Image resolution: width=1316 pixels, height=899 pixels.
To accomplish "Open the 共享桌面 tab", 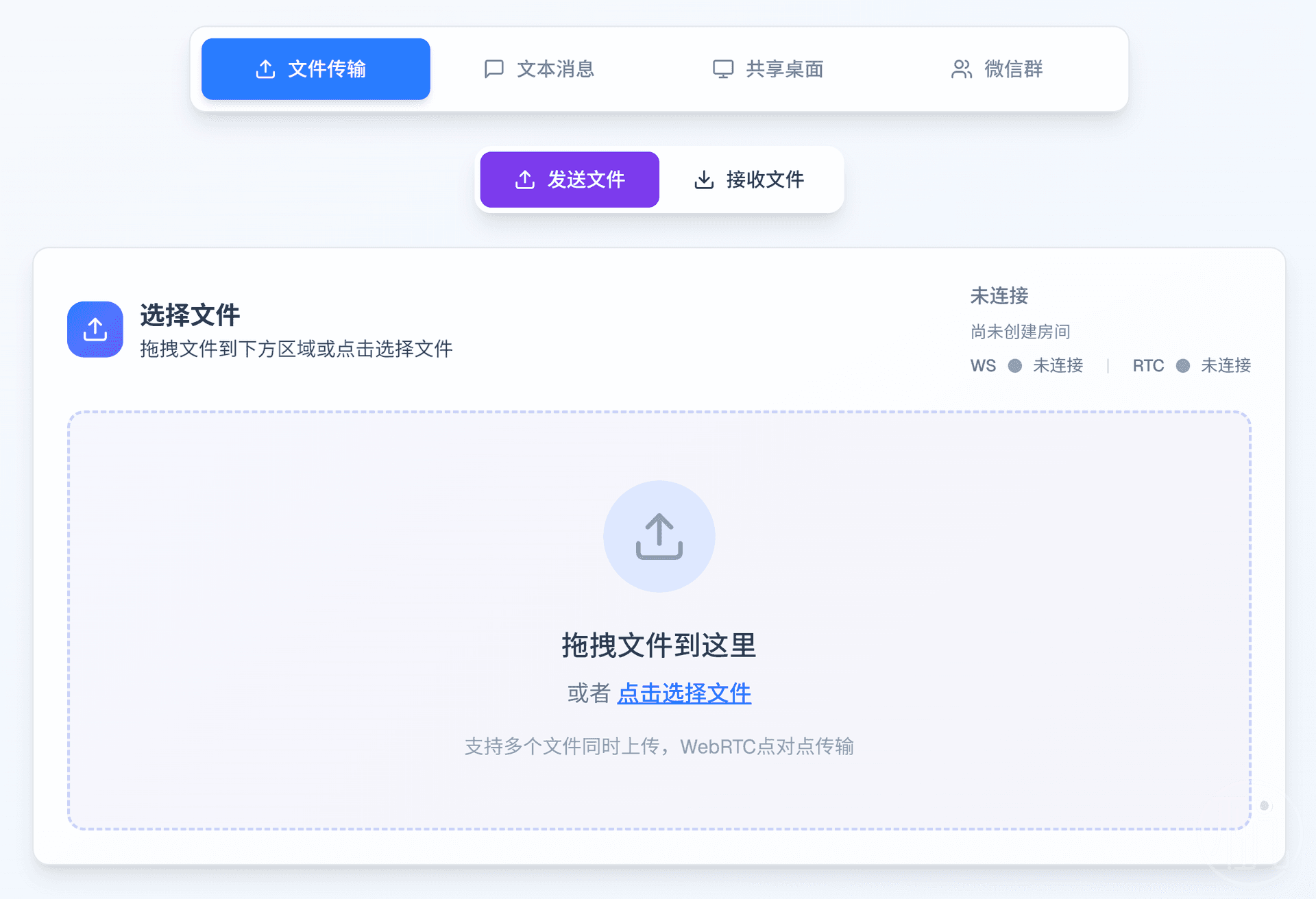I will 784,69.
